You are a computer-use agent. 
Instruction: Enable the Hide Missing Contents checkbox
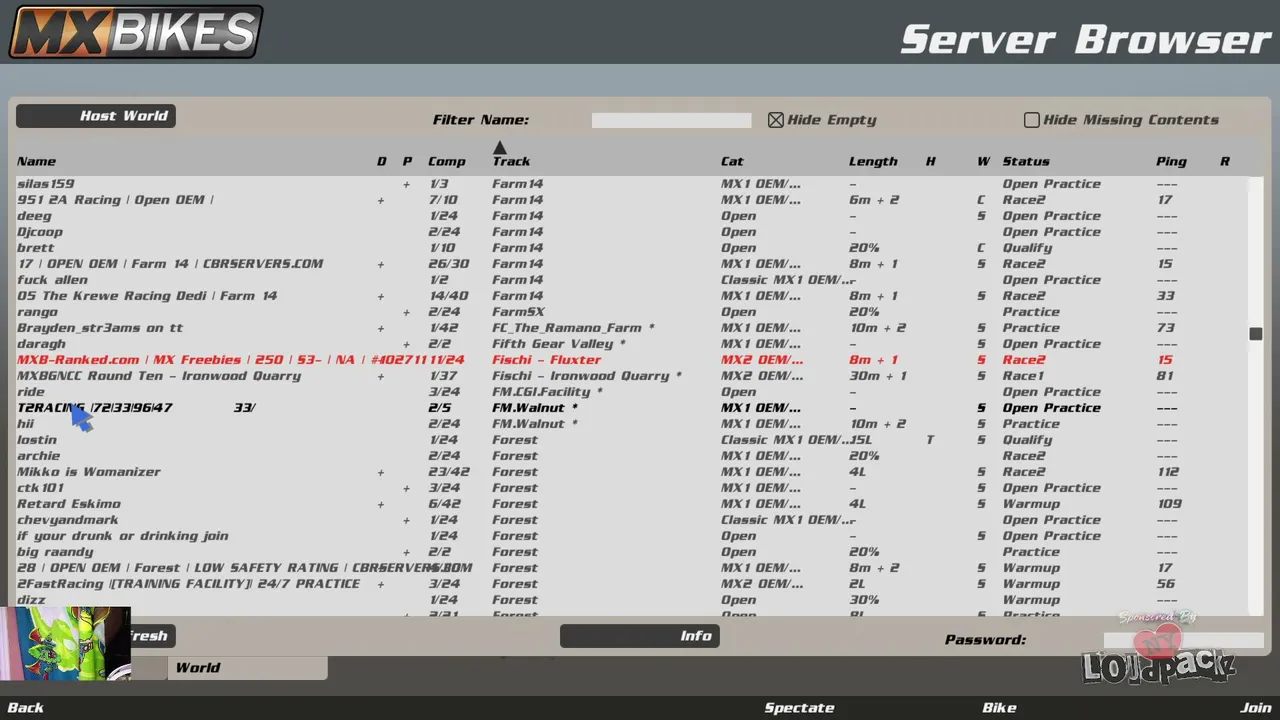1032,120
